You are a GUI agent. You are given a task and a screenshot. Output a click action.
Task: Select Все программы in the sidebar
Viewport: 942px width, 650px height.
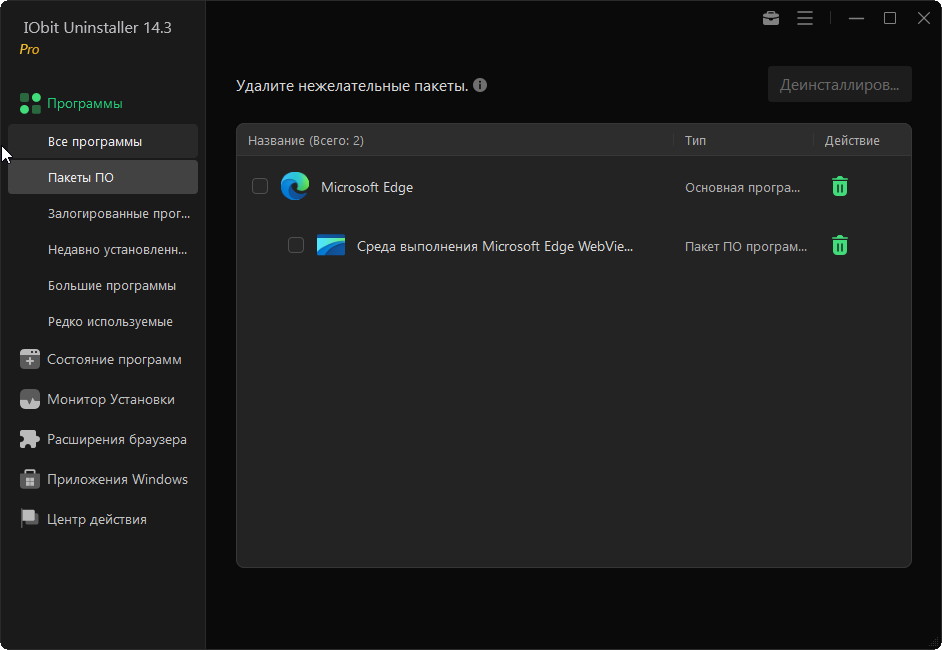pos(103,142)
